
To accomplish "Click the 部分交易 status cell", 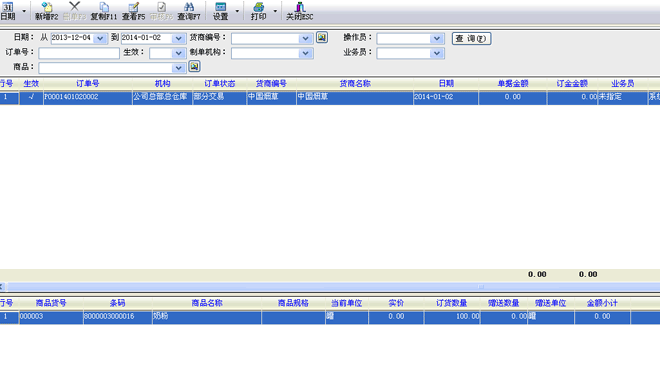I will pyautogui.click(x=219, y=97).
